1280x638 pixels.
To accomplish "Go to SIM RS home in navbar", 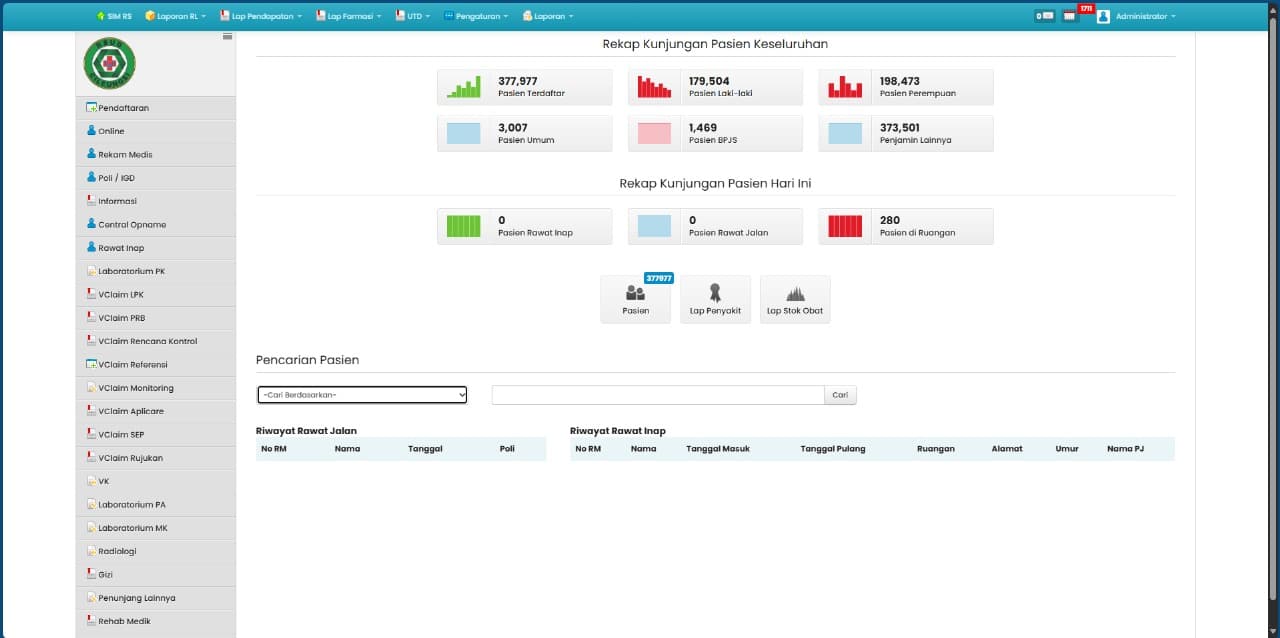I will [x=114, y=16].
